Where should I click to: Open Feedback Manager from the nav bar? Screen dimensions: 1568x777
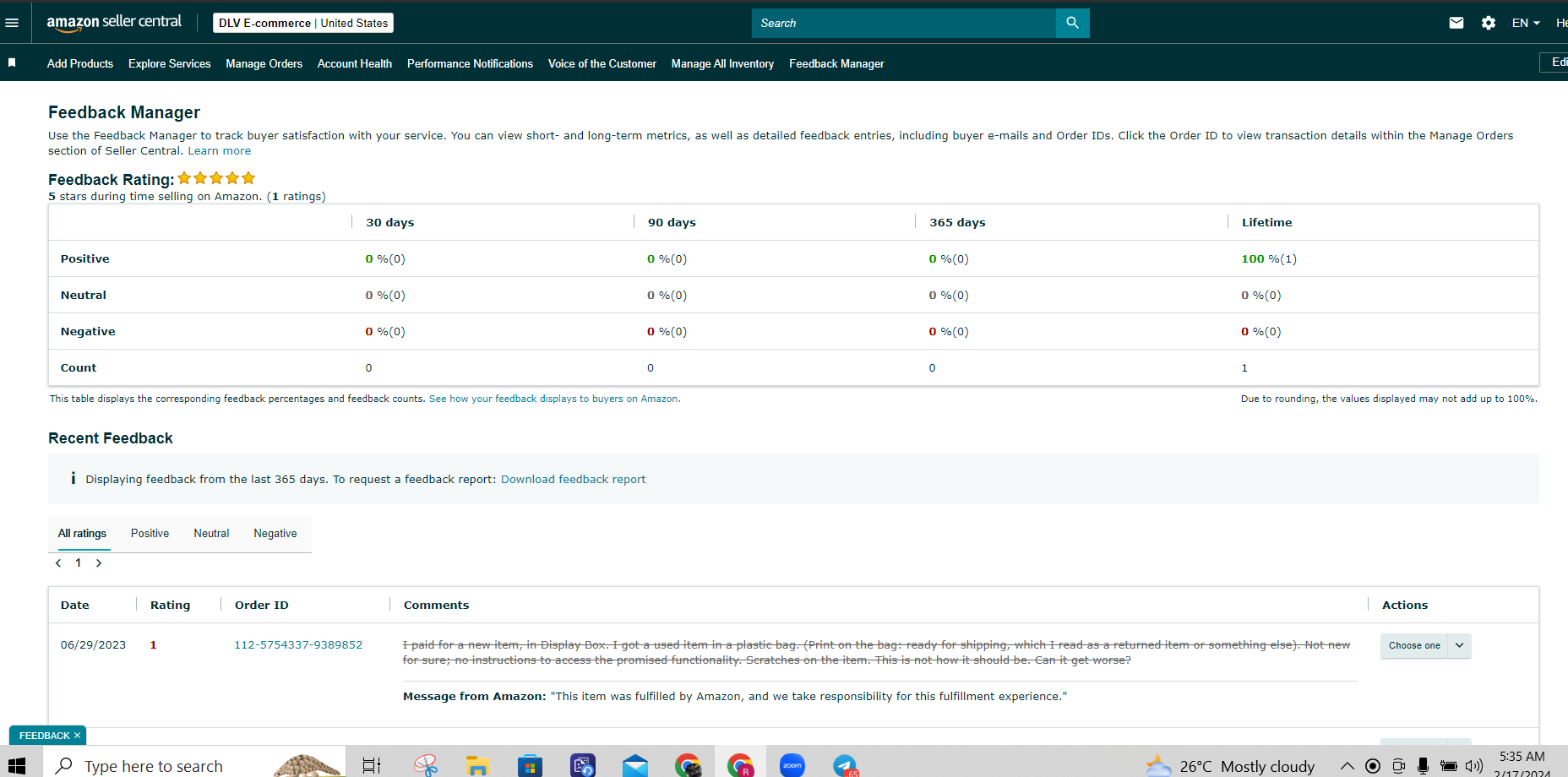click(836, 63)
